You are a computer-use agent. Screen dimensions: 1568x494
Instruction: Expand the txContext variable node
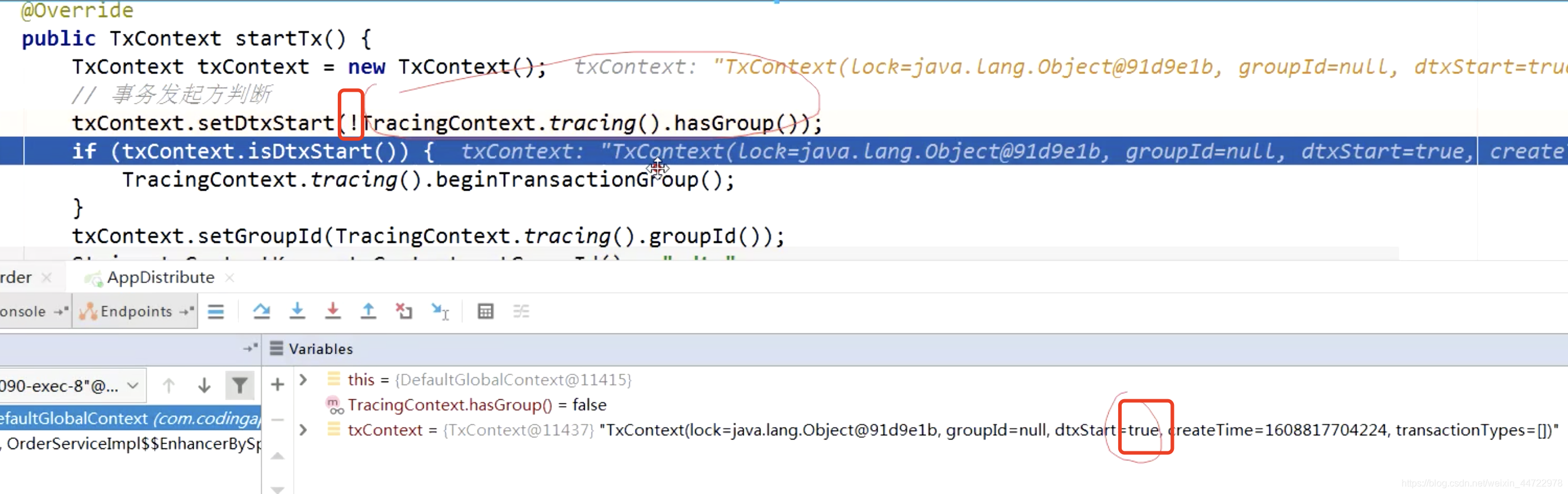click(303, 430)
